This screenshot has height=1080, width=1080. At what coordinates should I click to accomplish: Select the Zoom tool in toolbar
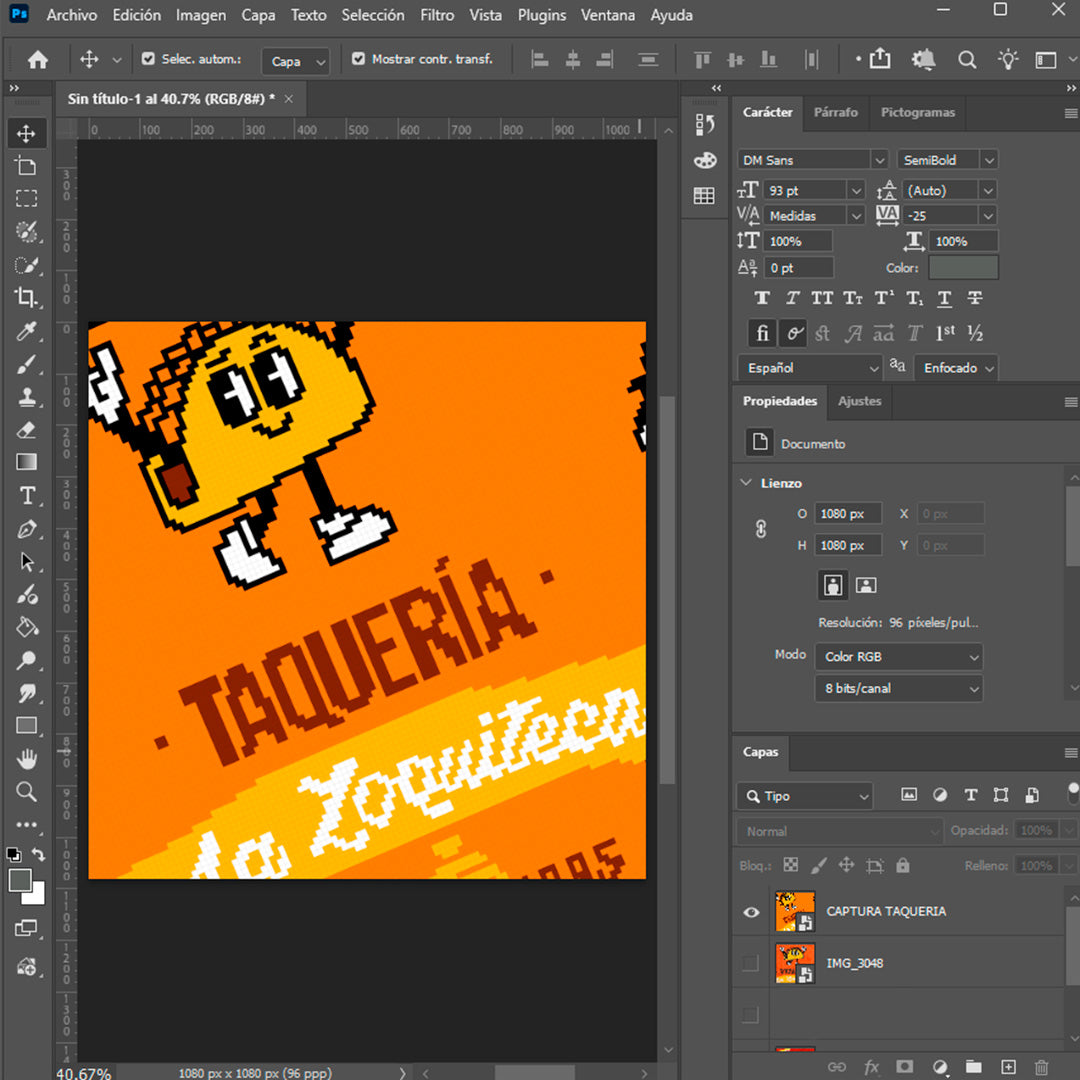(26, 792)
